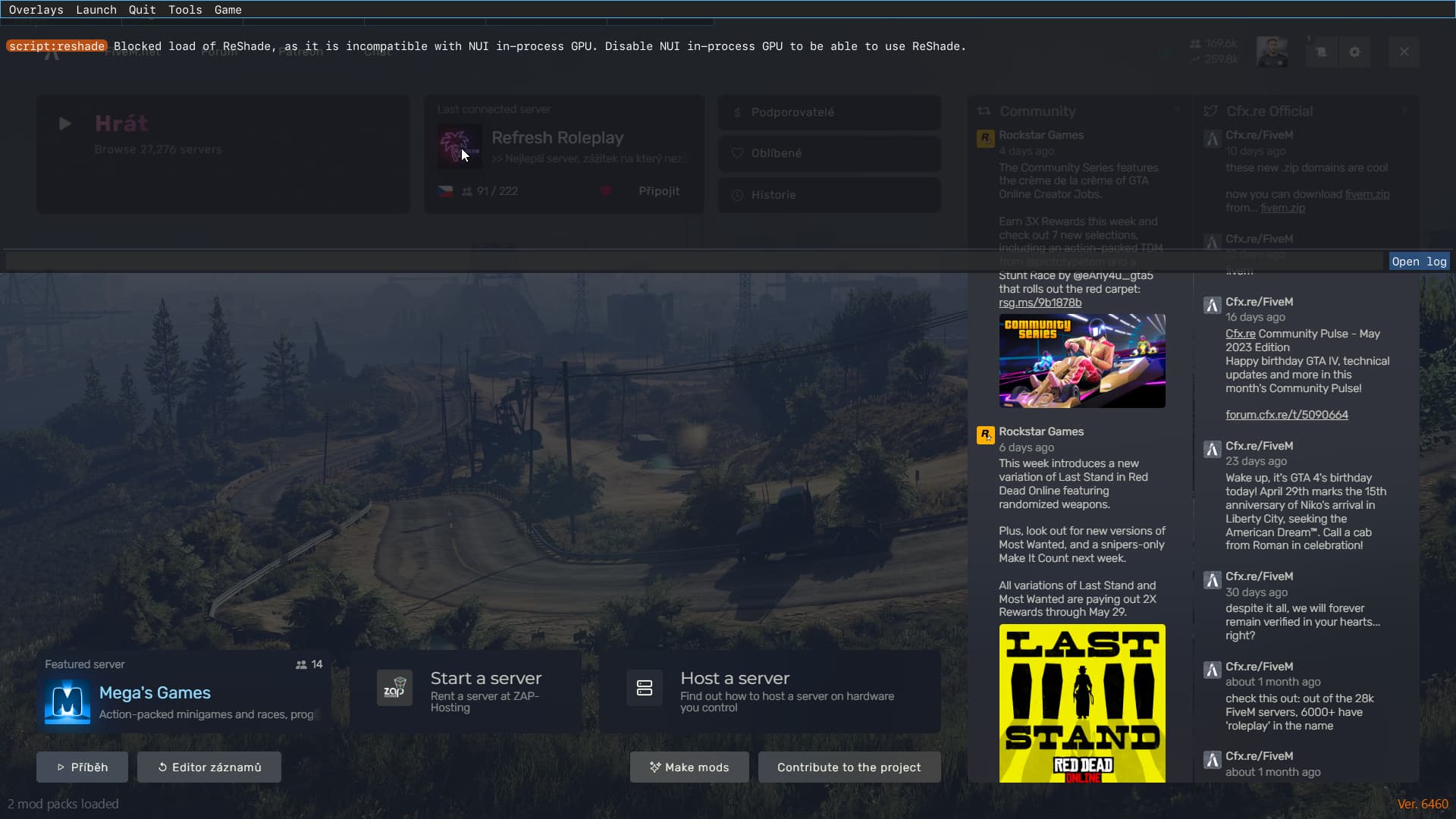This screenshot has height=819, width=1456.
Task: Click the '2 mod packs loaded' status text
Action: click(x=63, y=804)
